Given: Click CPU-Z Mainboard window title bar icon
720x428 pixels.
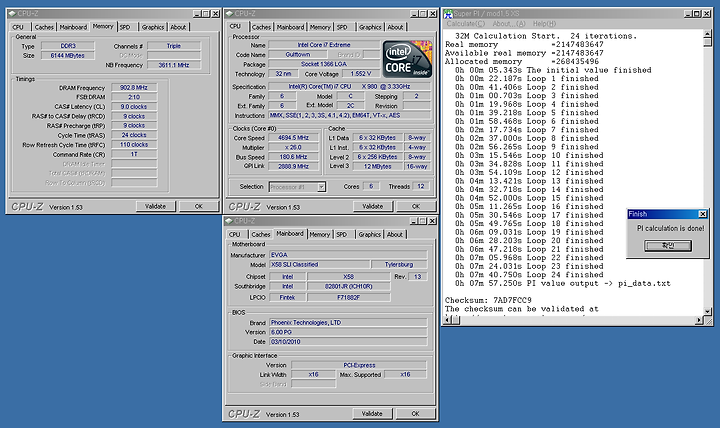Looking at the screenshot, I should click(229, 221).
